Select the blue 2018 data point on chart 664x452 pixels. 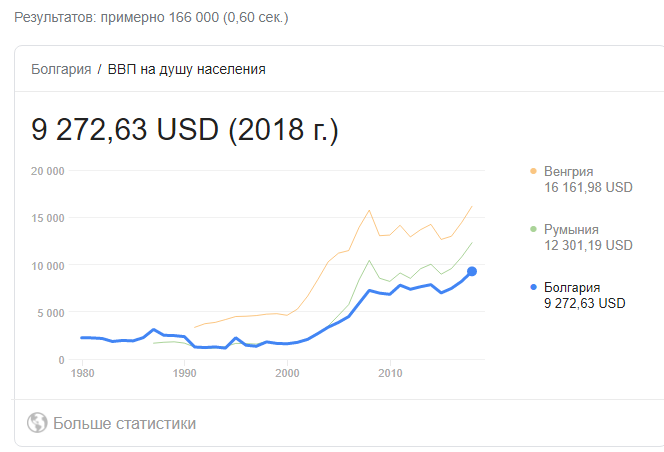pyautogui.click(x=472, y=271)
